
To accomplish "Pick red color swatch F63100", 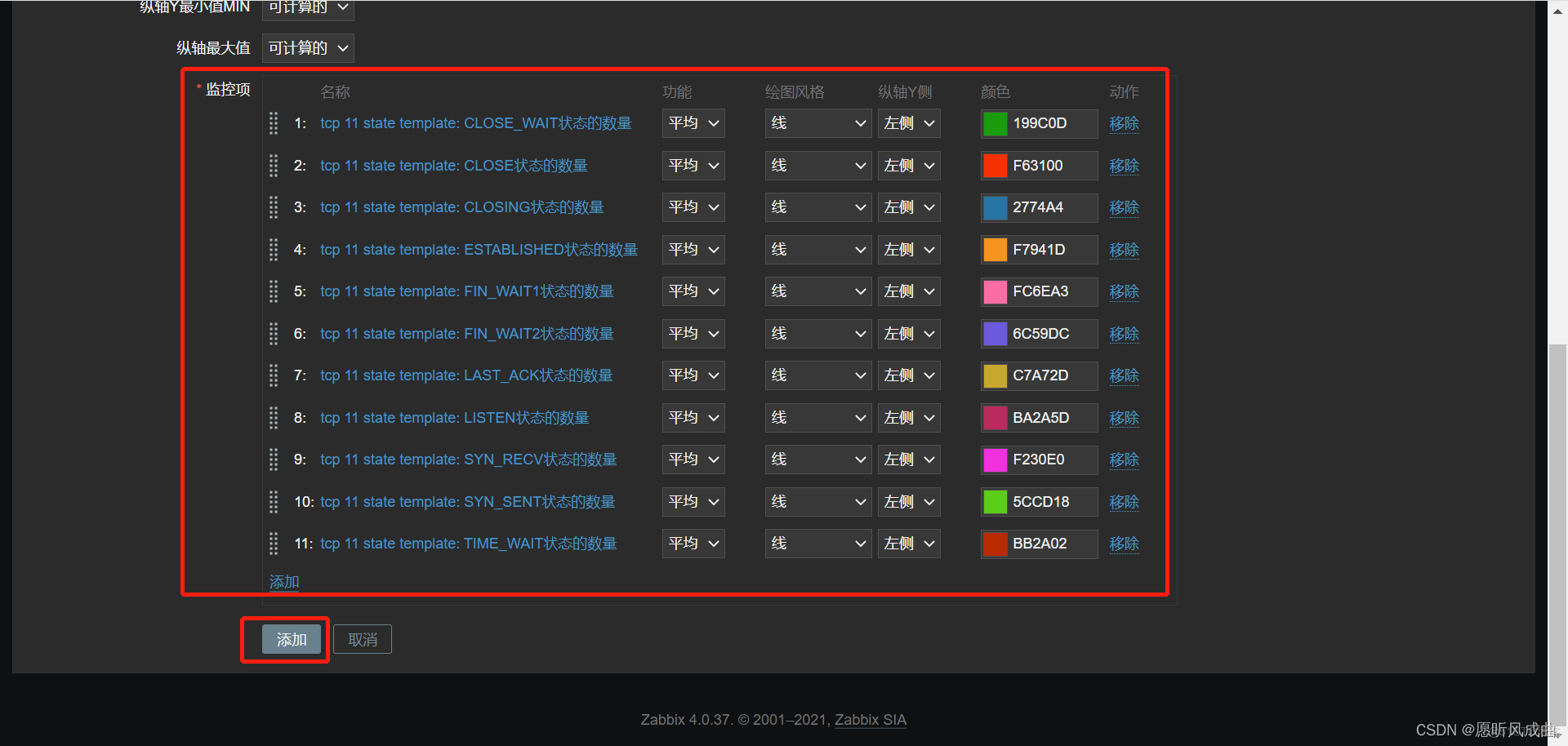I will pos(995,166).
